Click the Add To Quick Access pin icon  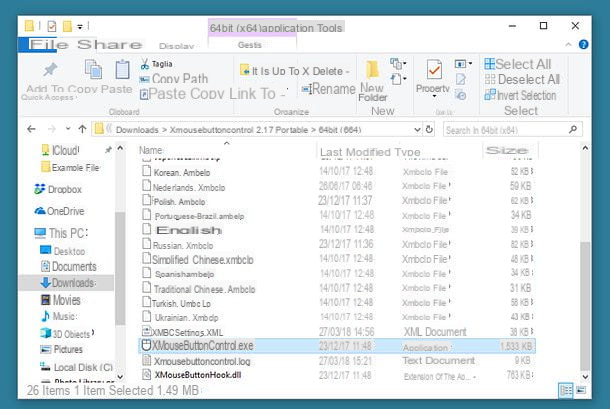tap(50, 69)
